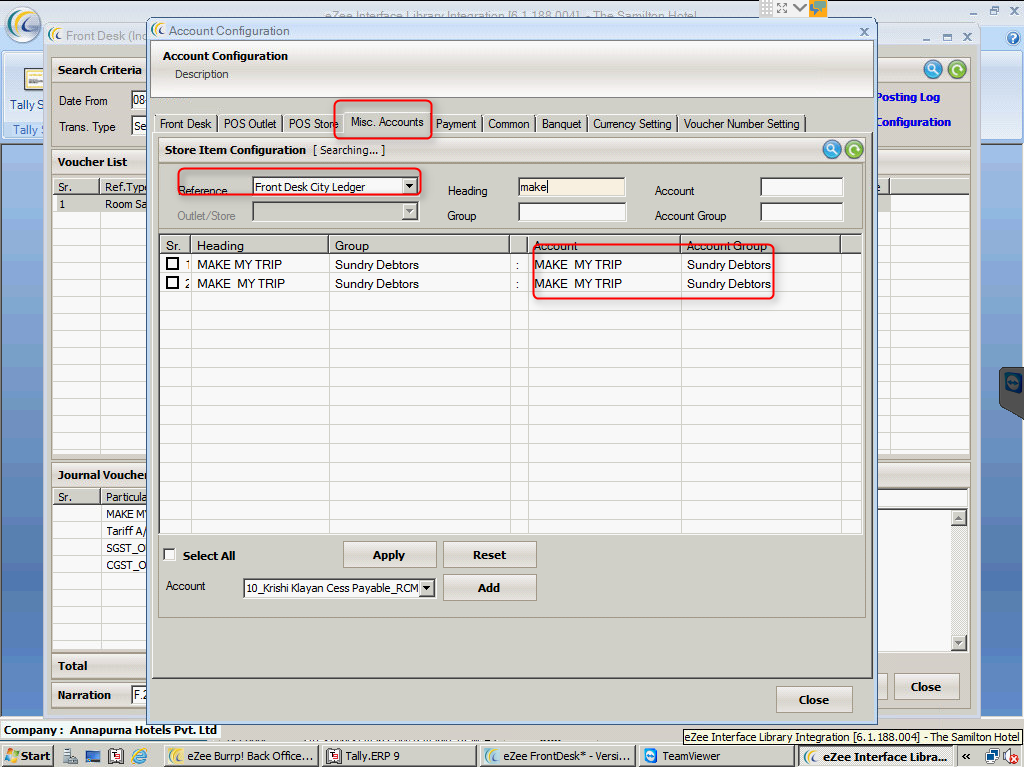This screenshot has width=1024, height=767.
Task: Click the Account filter field
Action: point(801,187)
